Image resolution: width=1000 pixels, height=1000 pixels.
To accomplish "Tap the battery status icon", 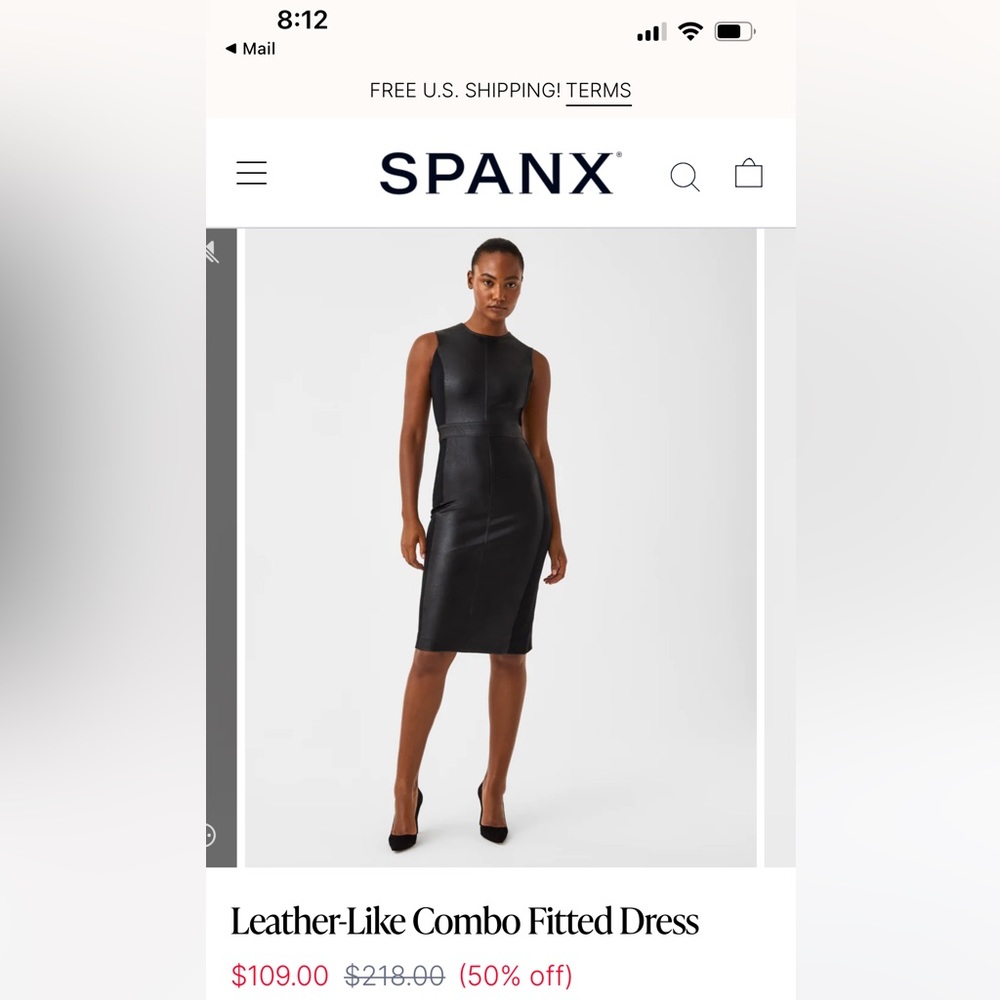I will click(735, 31).
